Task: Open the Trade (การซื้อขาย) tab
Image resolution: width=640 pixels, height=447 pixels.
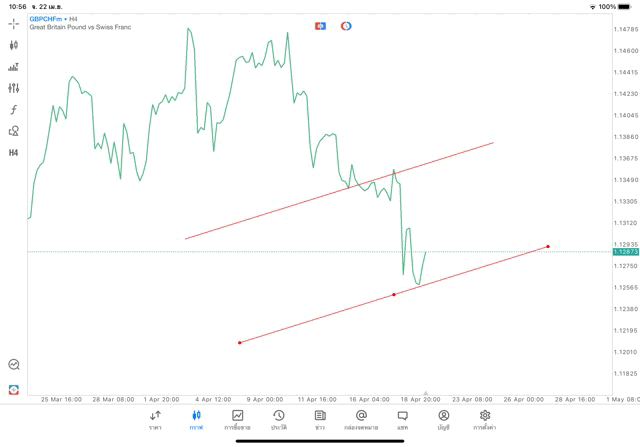Action: pos(238,419)
